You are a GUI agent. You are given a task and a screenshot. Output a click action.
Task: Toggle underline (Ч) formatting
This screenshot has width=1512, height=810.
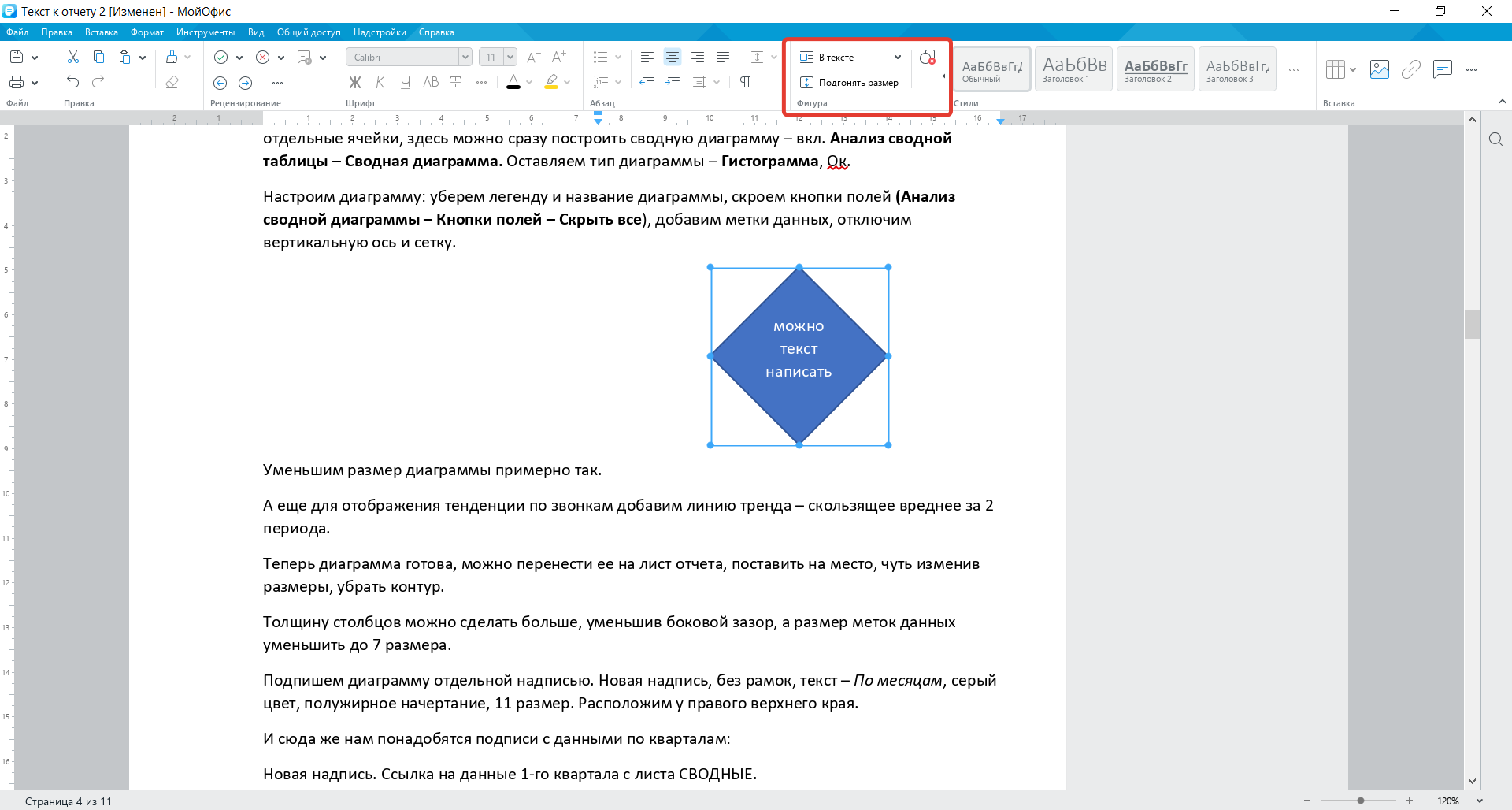click(x=406, y=82)
